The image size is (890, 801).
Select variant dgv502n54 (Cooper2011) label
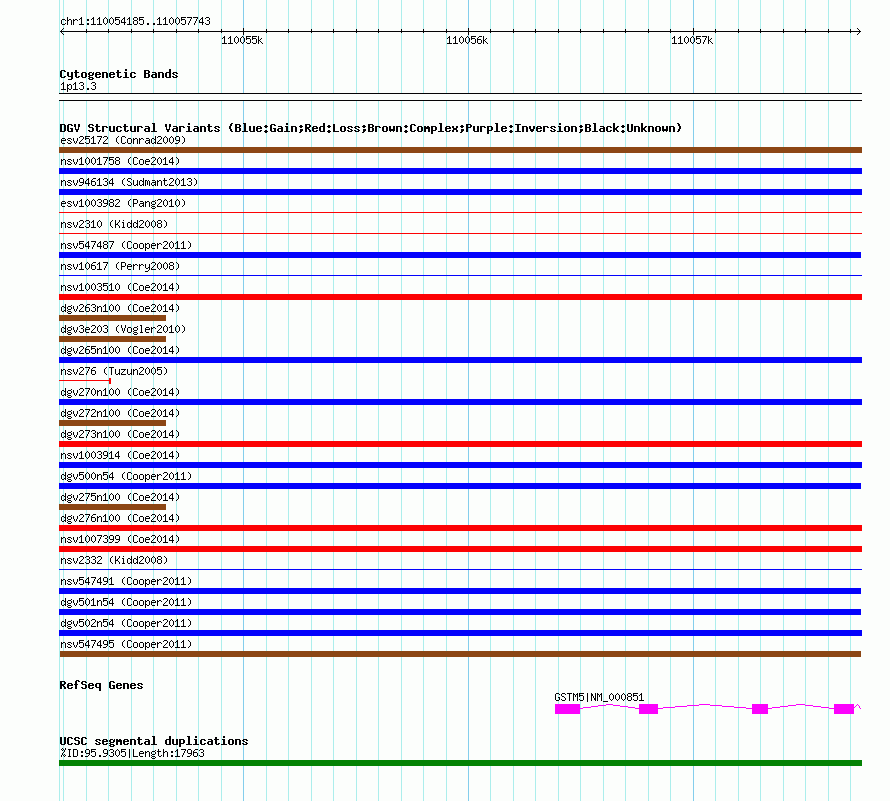[126, 623]
